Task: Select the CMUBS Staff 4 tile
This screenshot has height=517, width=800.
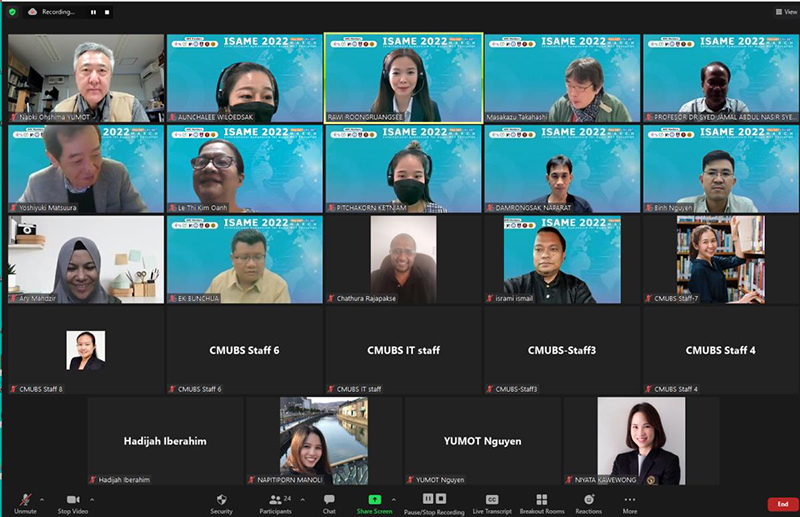Action: pos(721,350)
